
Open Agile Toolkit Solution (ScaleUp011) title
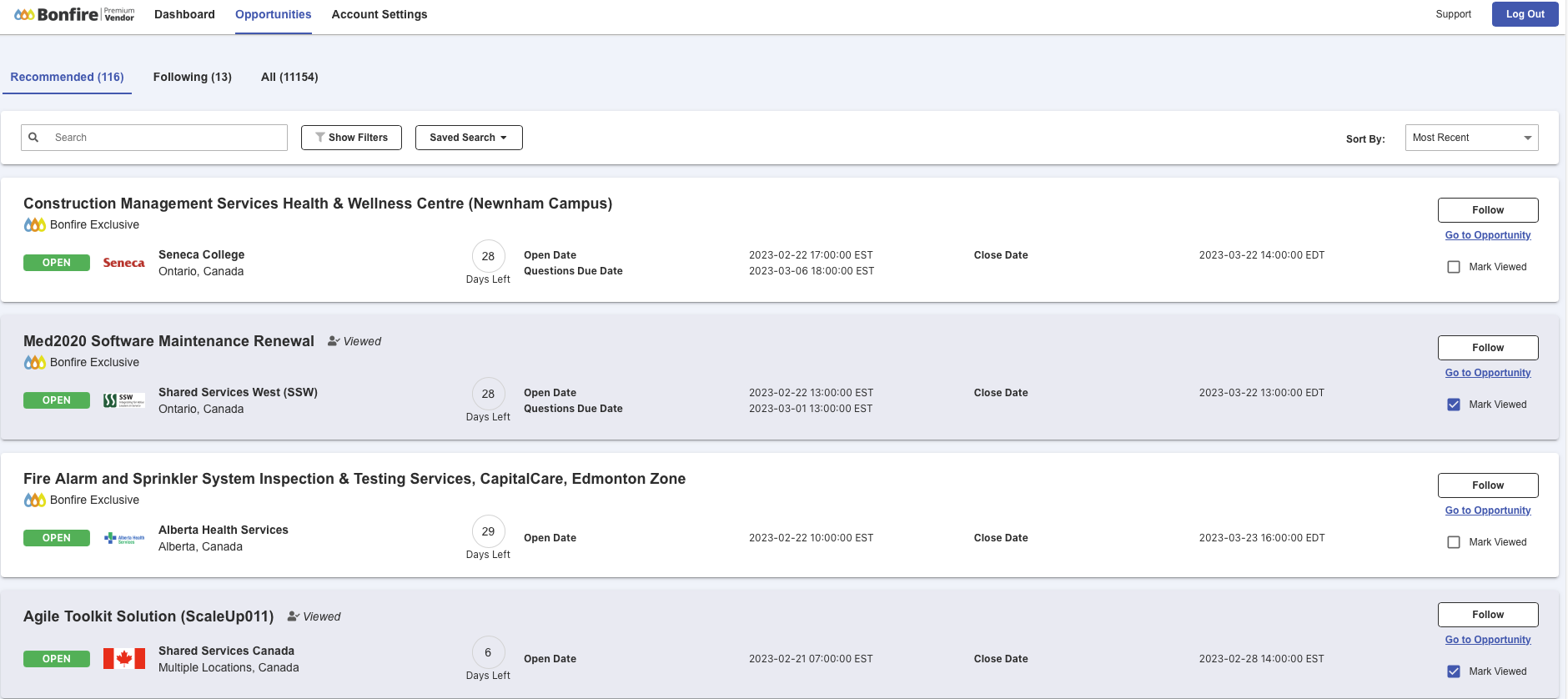pos(148,616)
